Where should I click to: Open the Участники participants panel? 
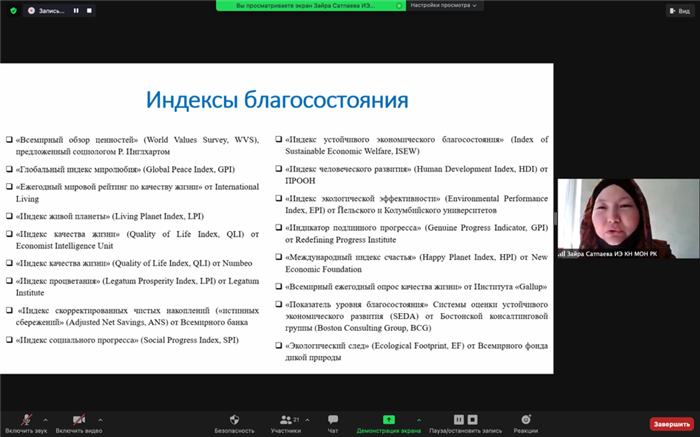(285, 420)
